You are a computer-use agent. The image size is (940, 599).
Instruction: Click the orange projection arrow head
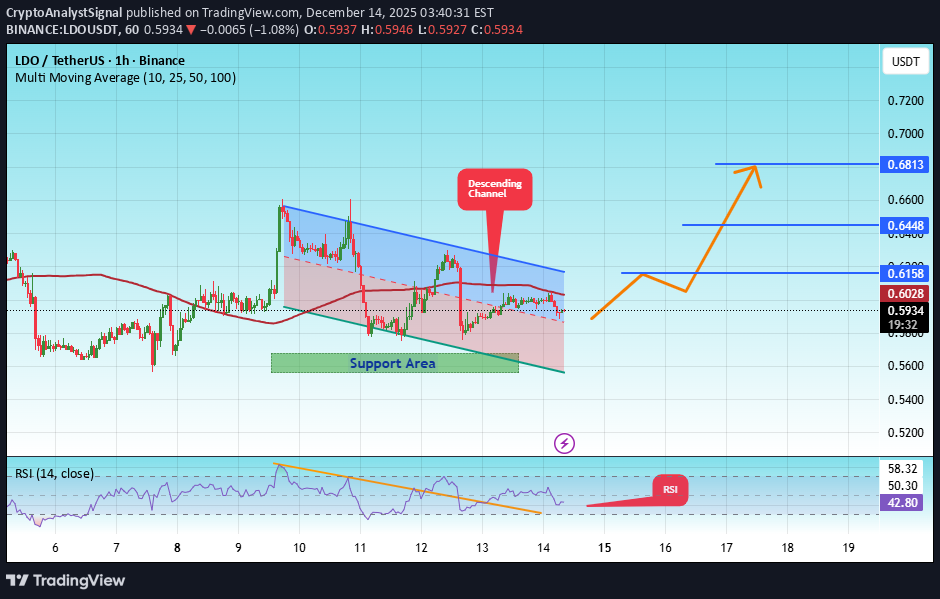pos(754,170)
